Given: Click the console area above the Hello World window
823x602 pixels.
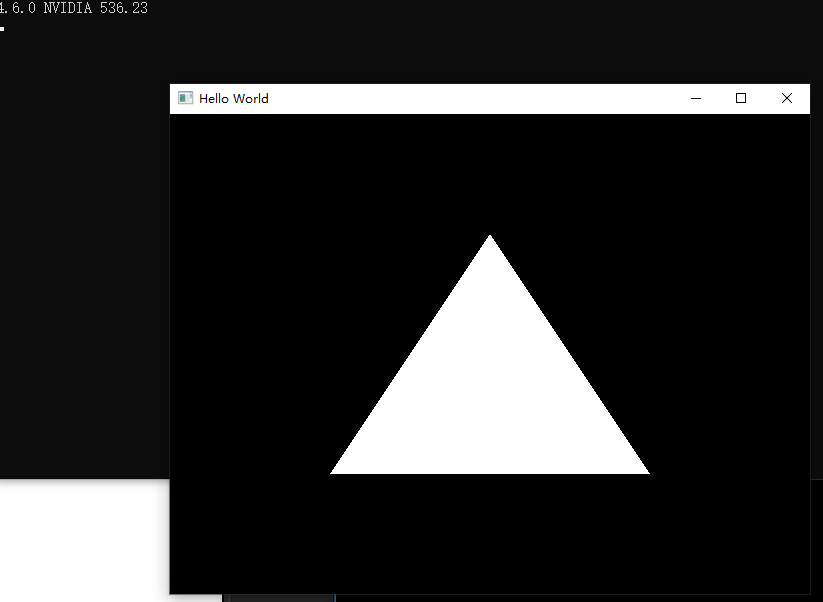Looking at the screenshot, I should [x=450, y=45].
